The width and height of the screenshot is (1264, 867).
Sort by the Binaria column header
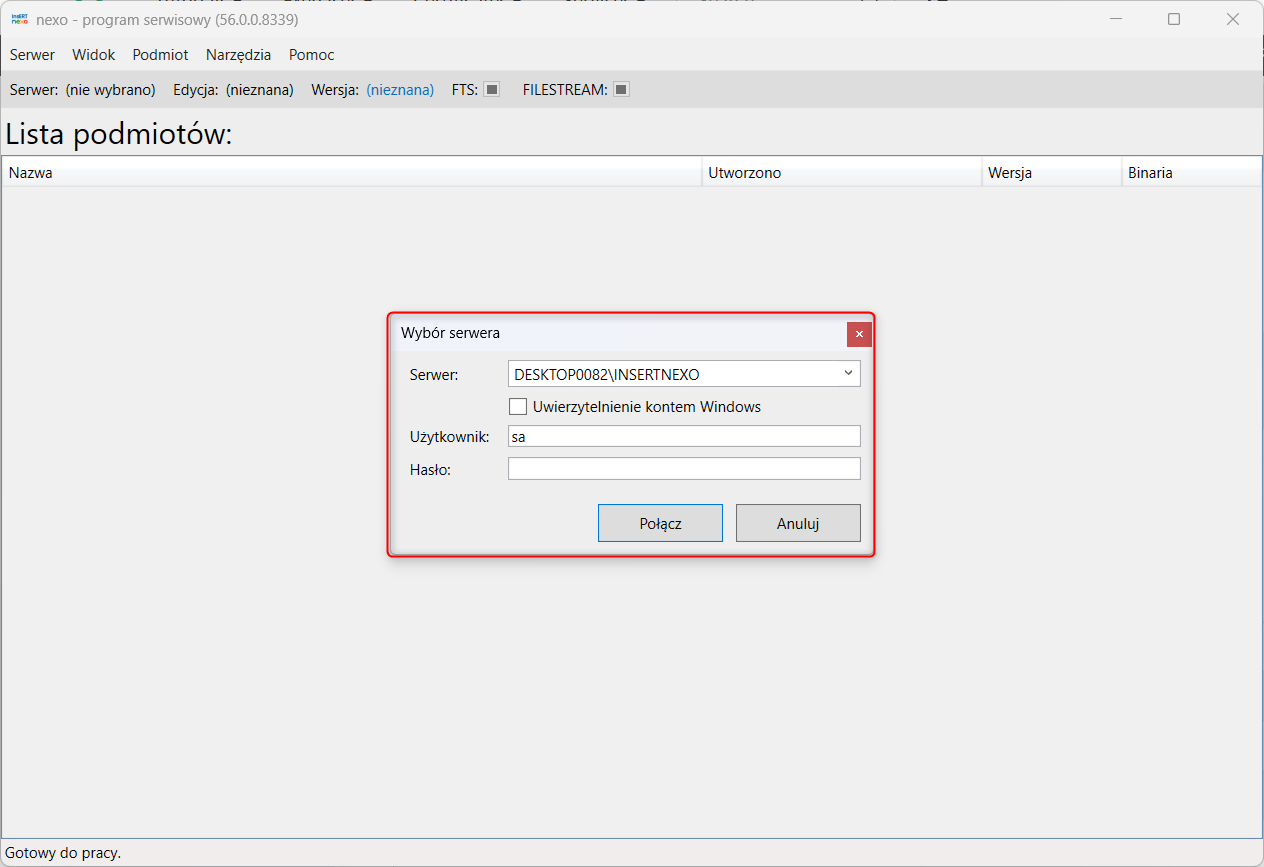pos(1191,172)
